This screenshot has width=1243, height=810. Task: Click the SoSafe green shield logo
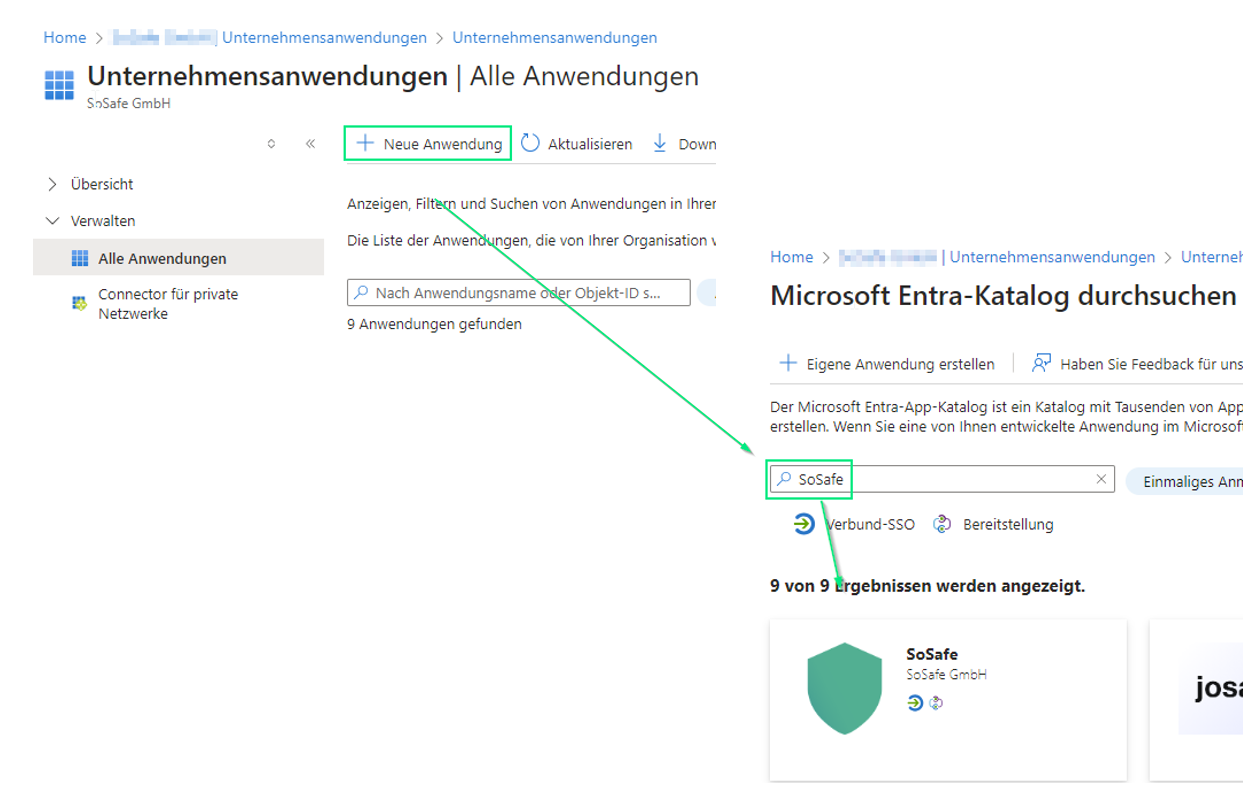coord(845,689)
